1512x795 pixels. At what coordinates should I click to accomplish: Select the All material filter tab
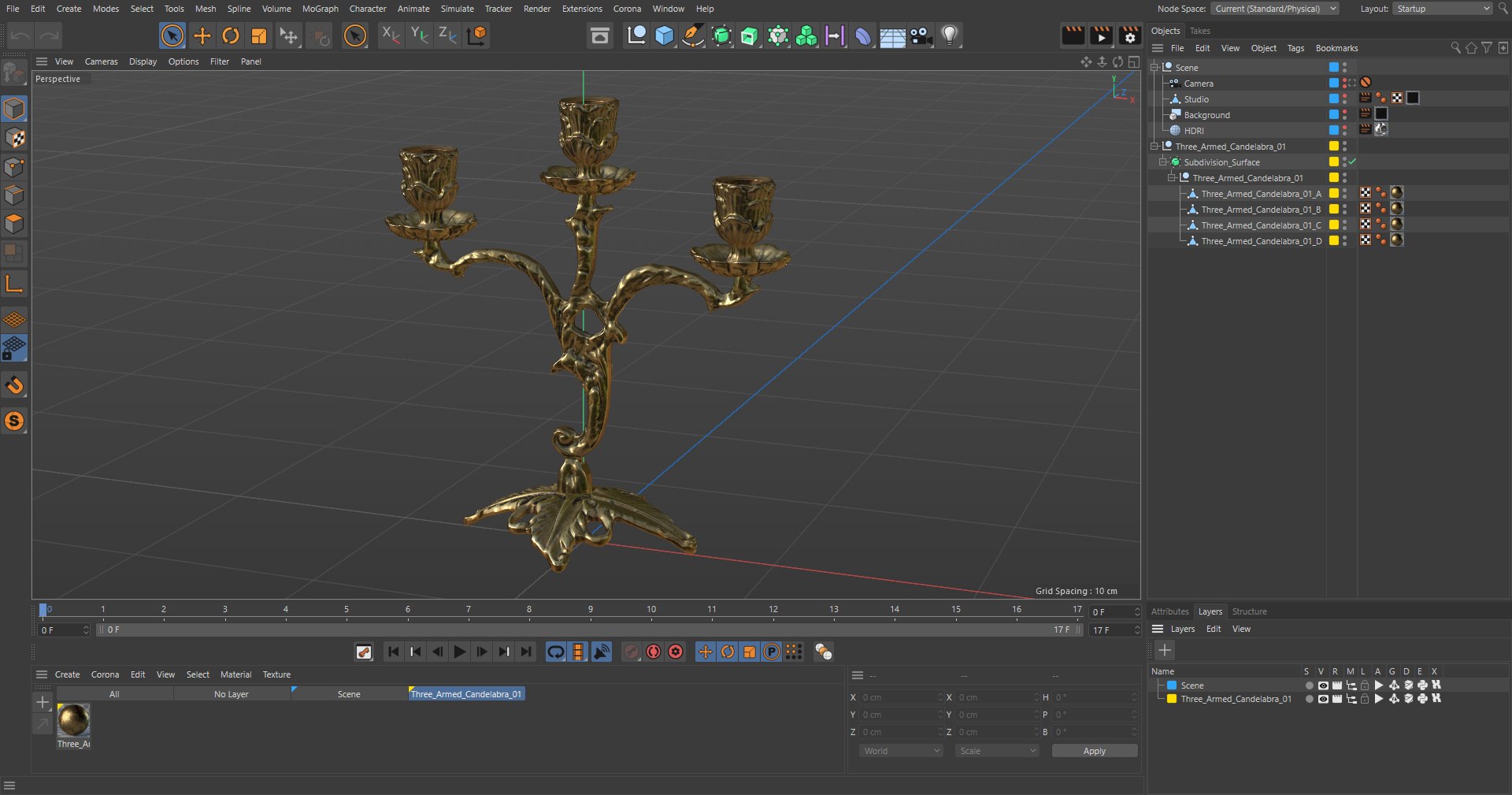pyautogui.click(x=114, y=694)
